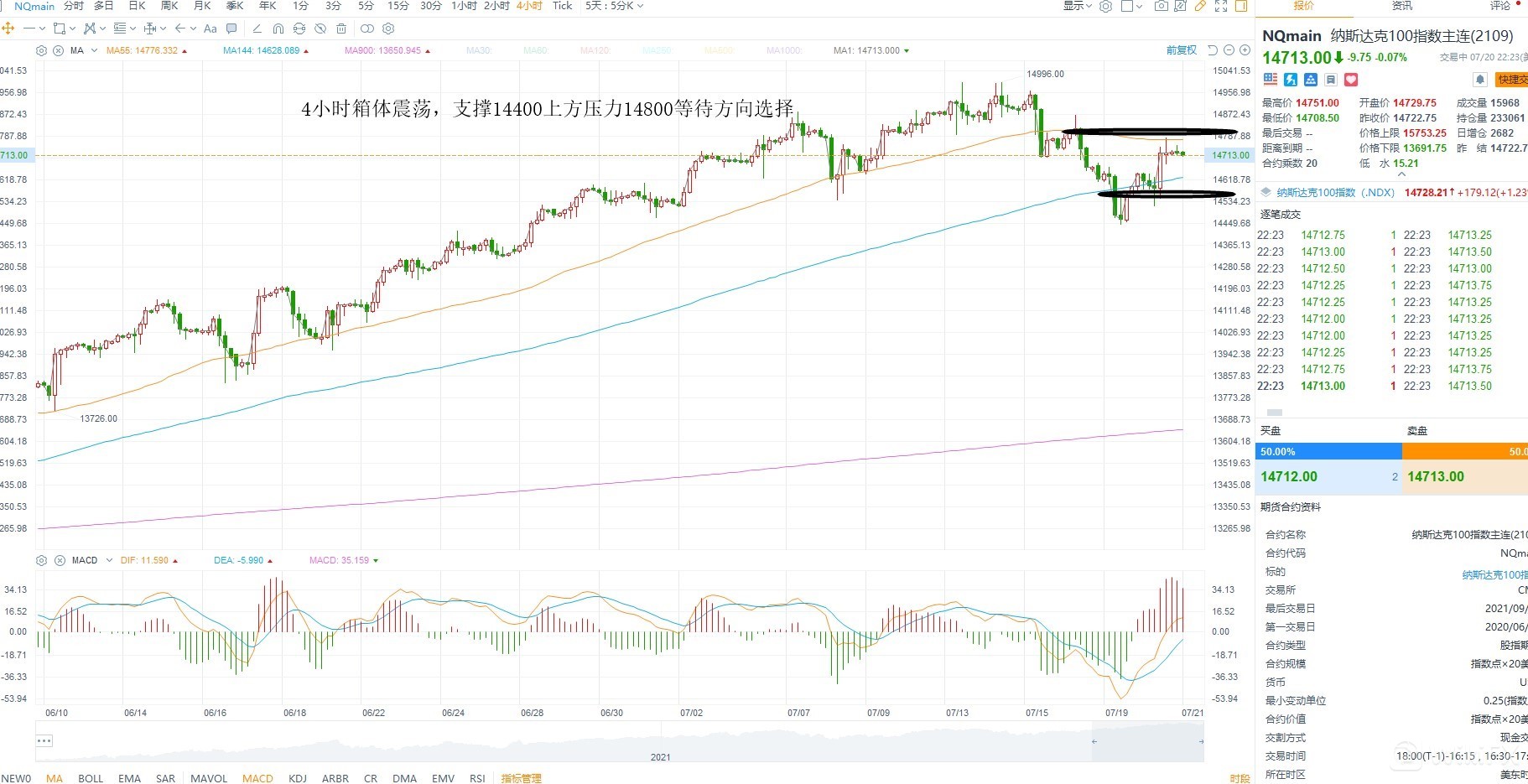Click the trash icon to delete drawings

[x=341, y=29]
